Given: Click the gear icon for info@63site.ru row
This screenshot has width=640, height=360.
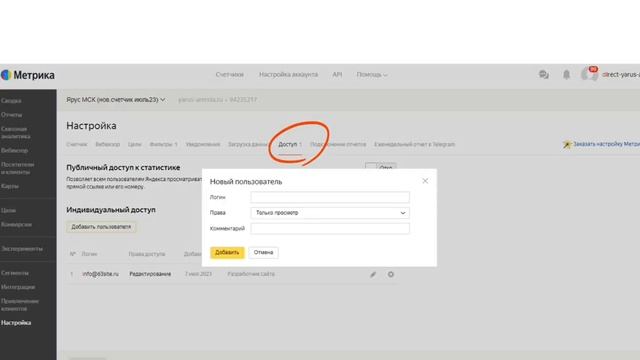Looking at the screenshot, I should (x=391, y=274).
